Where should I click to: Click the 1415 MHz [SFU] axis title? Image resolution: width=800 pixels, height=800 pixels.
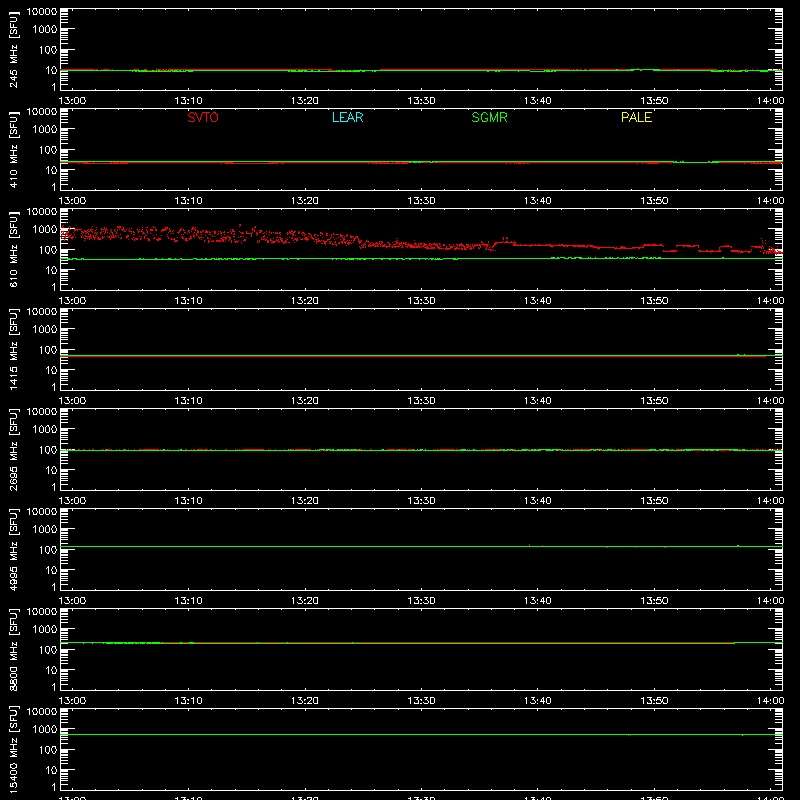click(14, 349)
